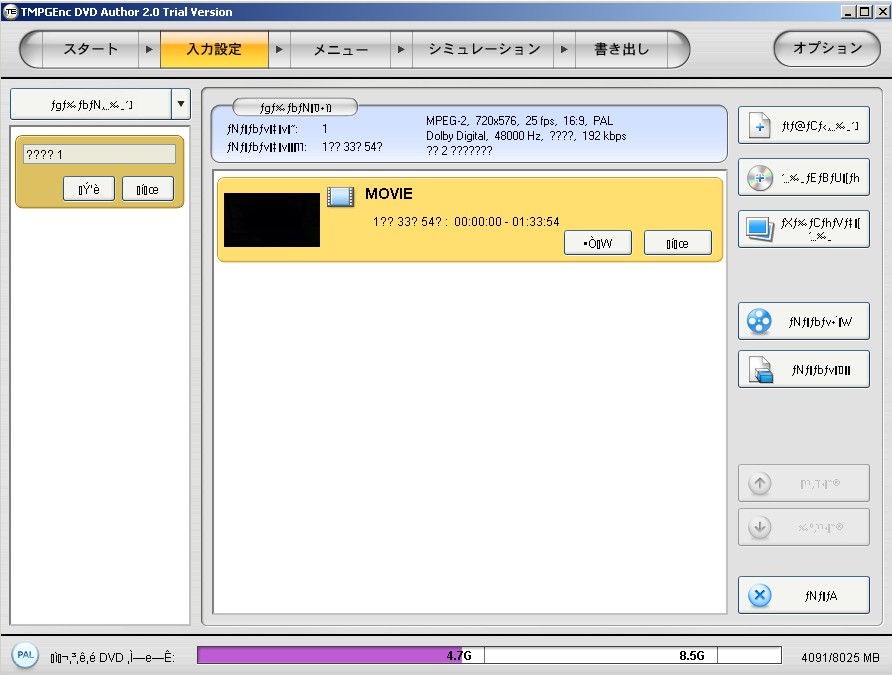The image size is (892, 675).
Task: Maximize the TMPGEnc DVD Author window
Action: 865,11
